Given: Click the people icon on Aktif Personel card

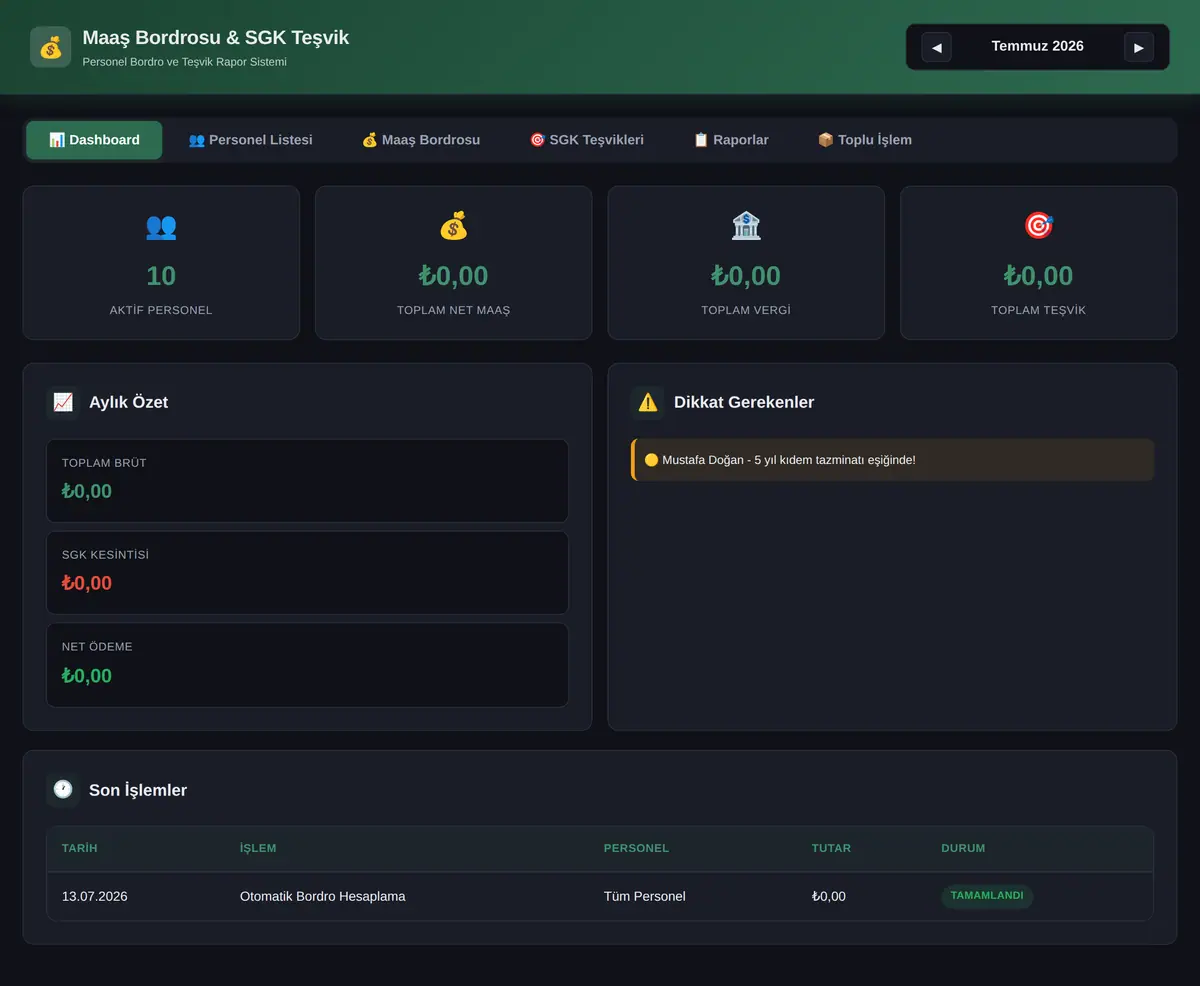Looking at the screenshot, I should [x=161, y=226].
